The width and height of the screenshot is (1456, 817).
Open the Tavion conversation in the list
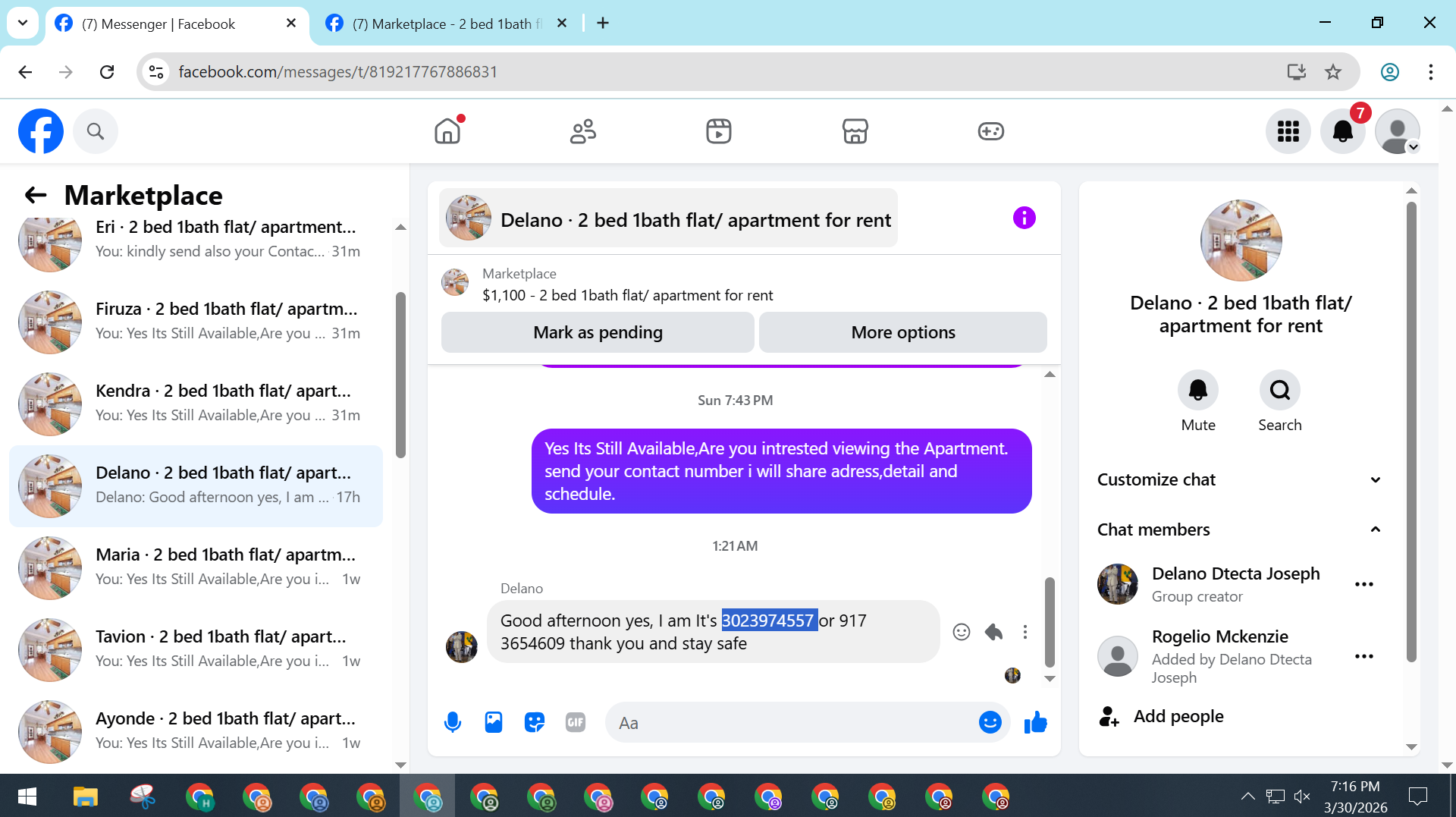(196, 649)
